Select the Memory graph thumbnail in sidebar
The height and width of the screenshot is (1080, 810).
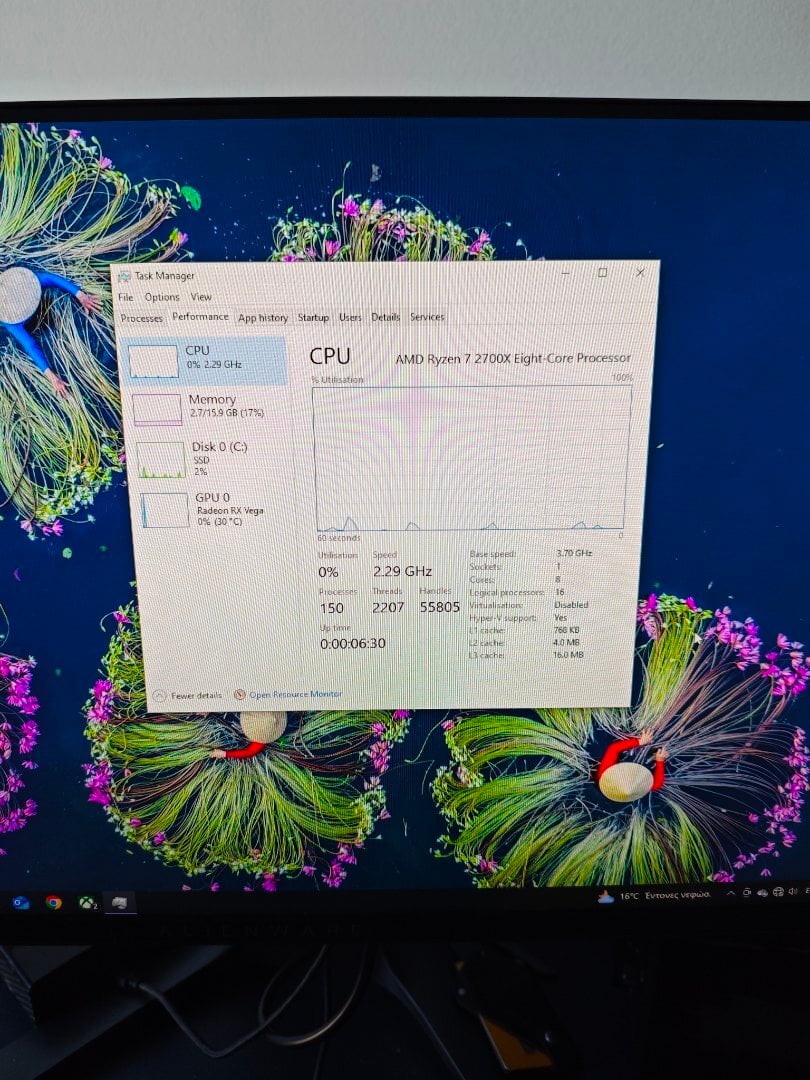(157, 410)
